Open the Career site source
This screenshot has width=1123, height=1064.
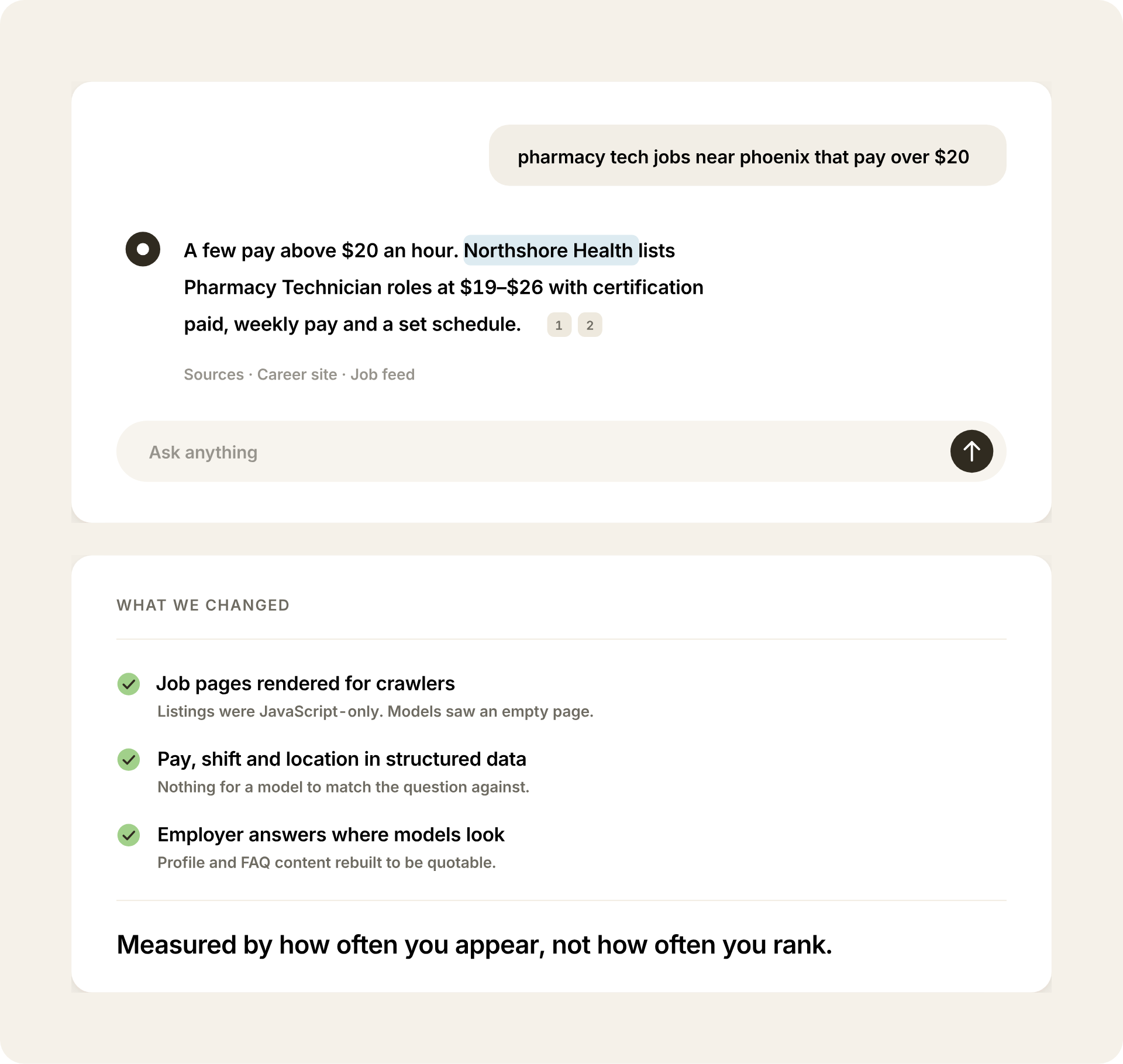tap(297, 374)
